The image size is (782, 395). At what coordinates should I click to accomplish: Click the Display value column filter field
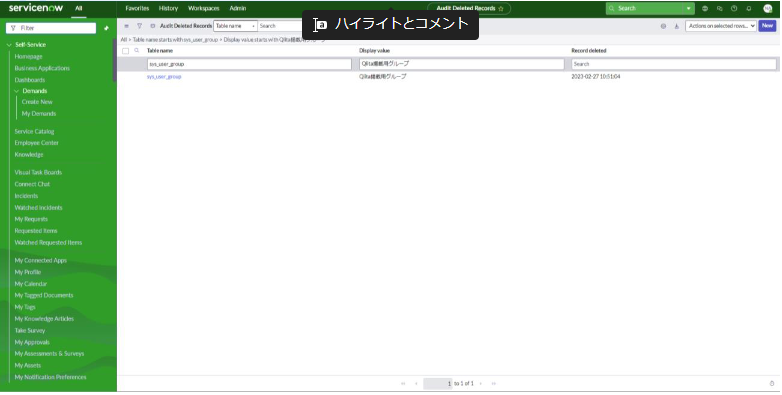[462, 64]
